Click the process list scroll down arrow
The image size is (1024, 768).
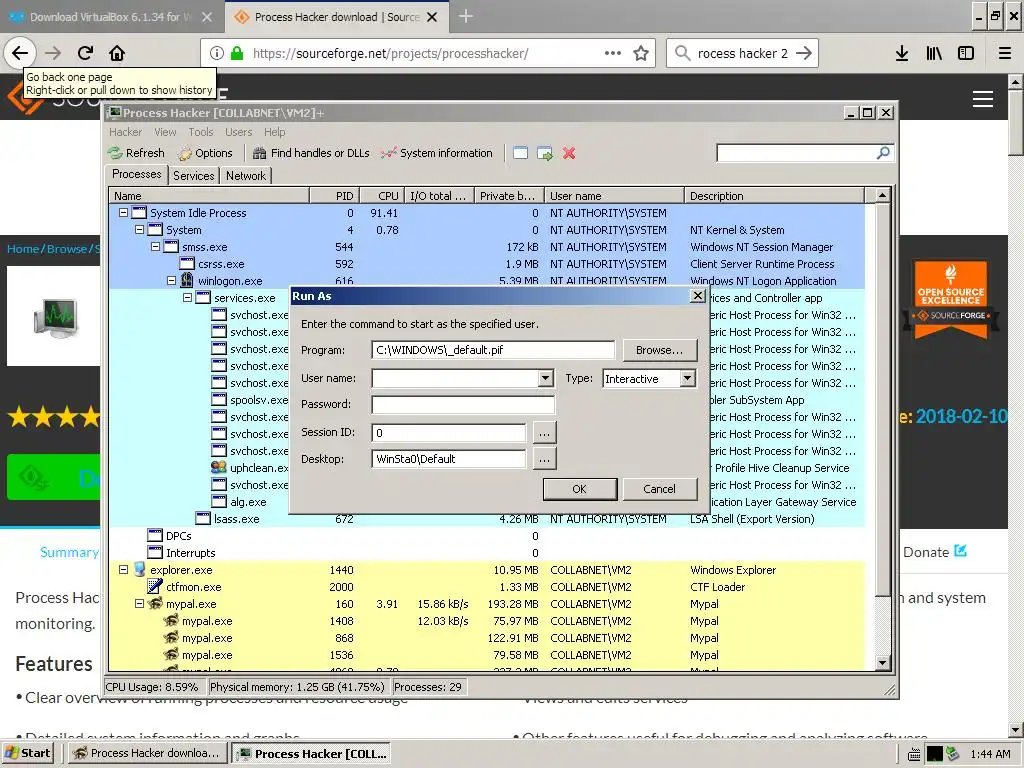tap(882, 663)
